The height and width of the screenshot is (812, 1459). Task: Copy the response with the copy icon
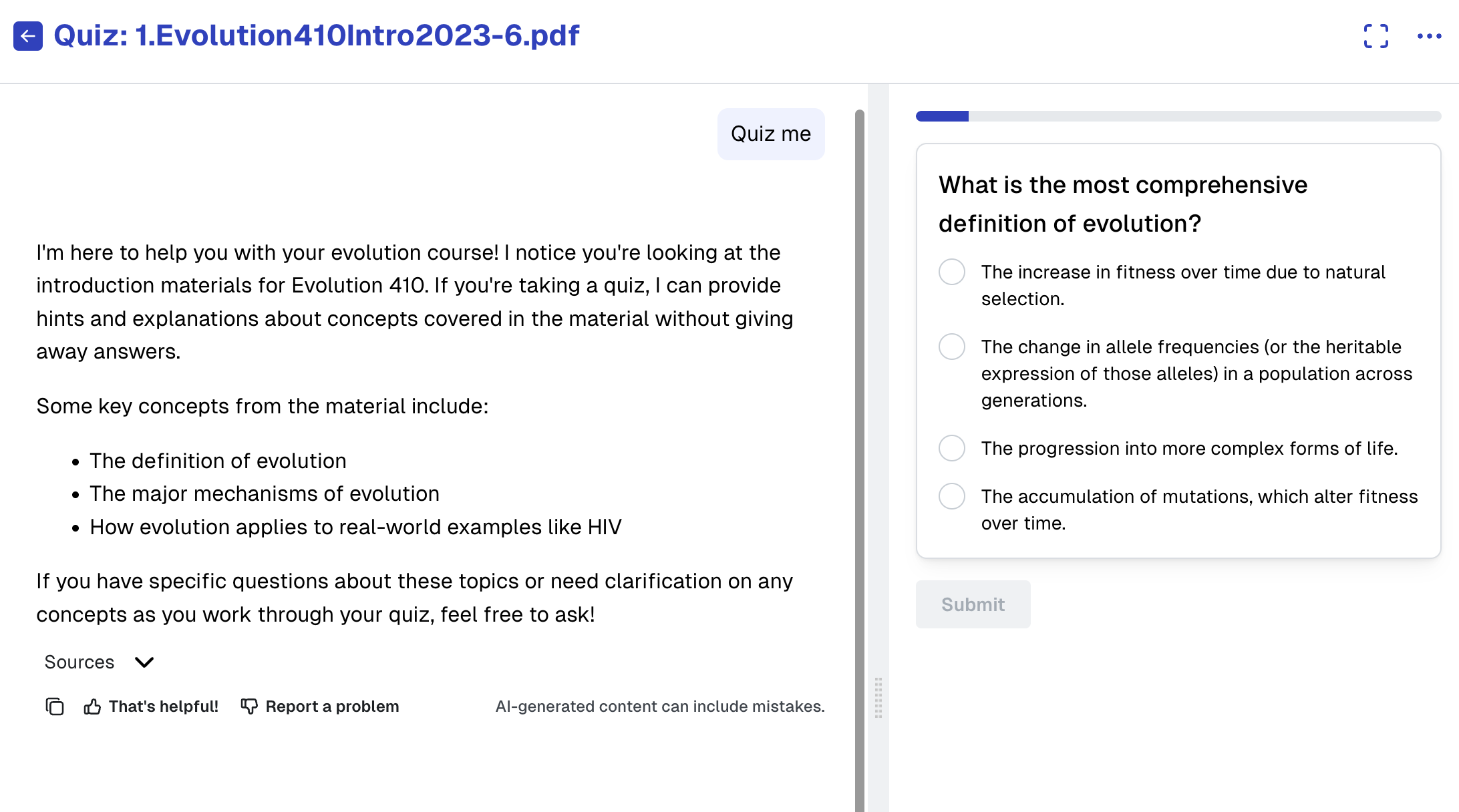[55, 706]
